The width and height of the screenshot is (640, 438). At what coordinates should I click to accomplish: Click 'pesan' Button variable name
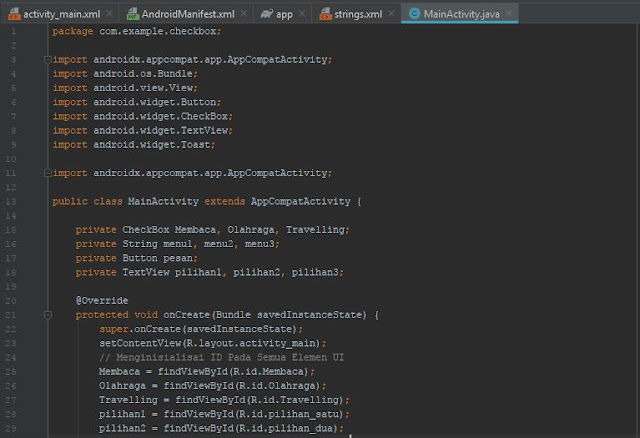pos(178,258)
